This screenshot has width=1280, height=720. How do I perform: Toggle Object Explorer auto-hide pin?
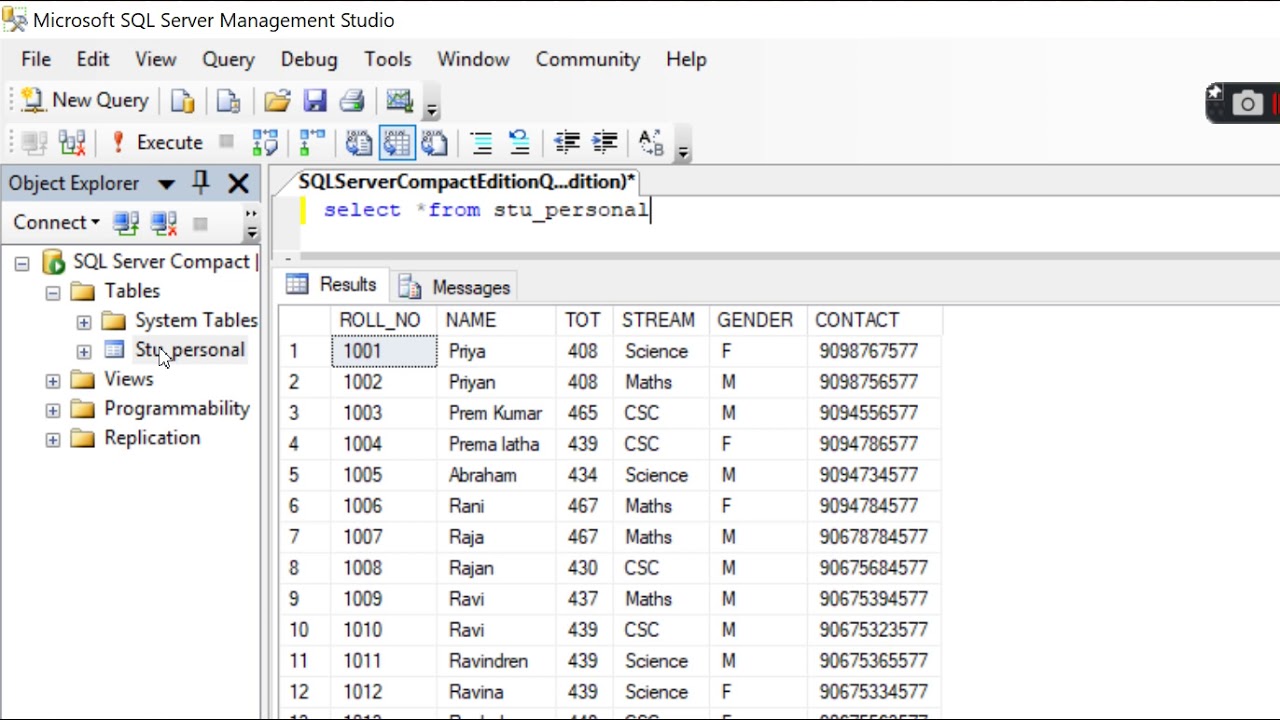tap(201, 183)
